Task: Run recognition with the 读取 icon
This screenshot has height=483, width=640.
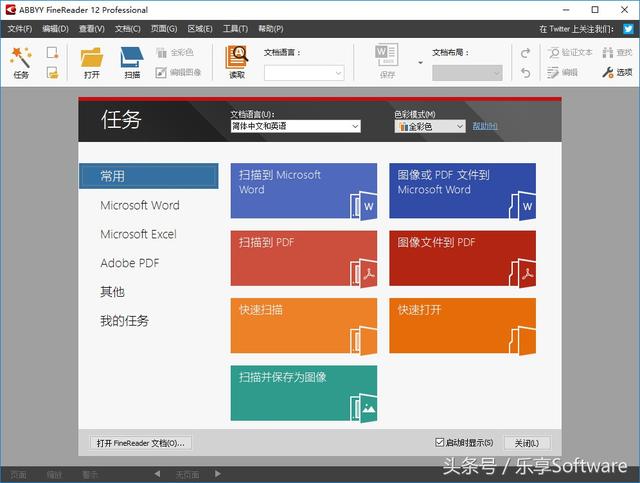Action: tap(237, 58)
